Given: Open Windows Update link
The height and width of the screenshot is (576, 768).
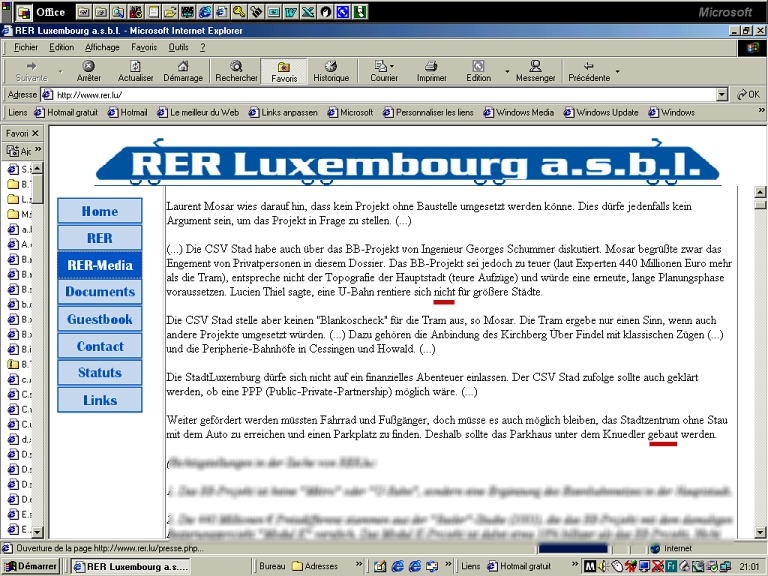Looking at the screenshot, I should (x=601, y=112).
